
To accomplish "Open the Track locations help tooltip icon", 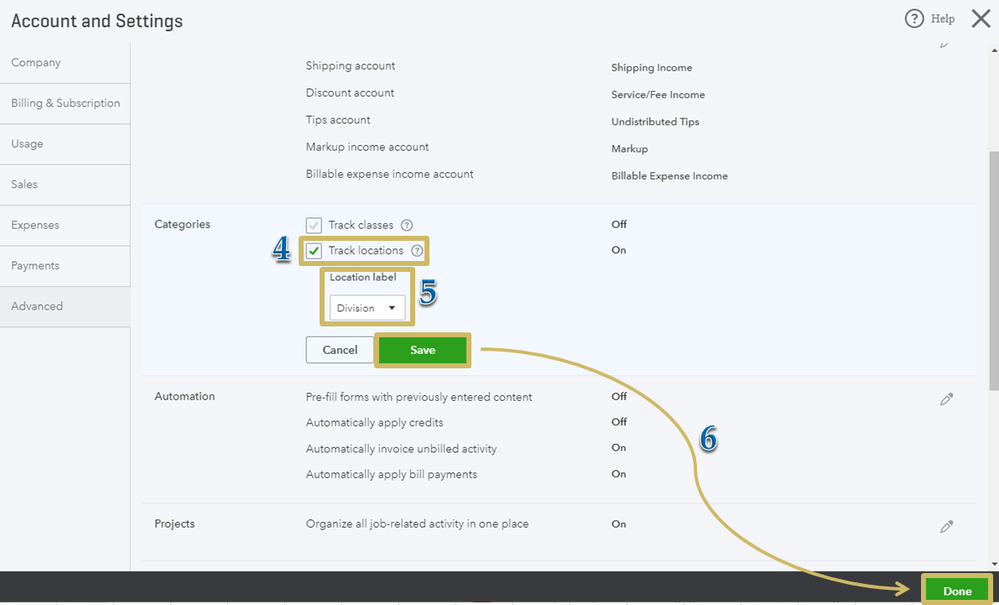I will (x=417, y=251).
